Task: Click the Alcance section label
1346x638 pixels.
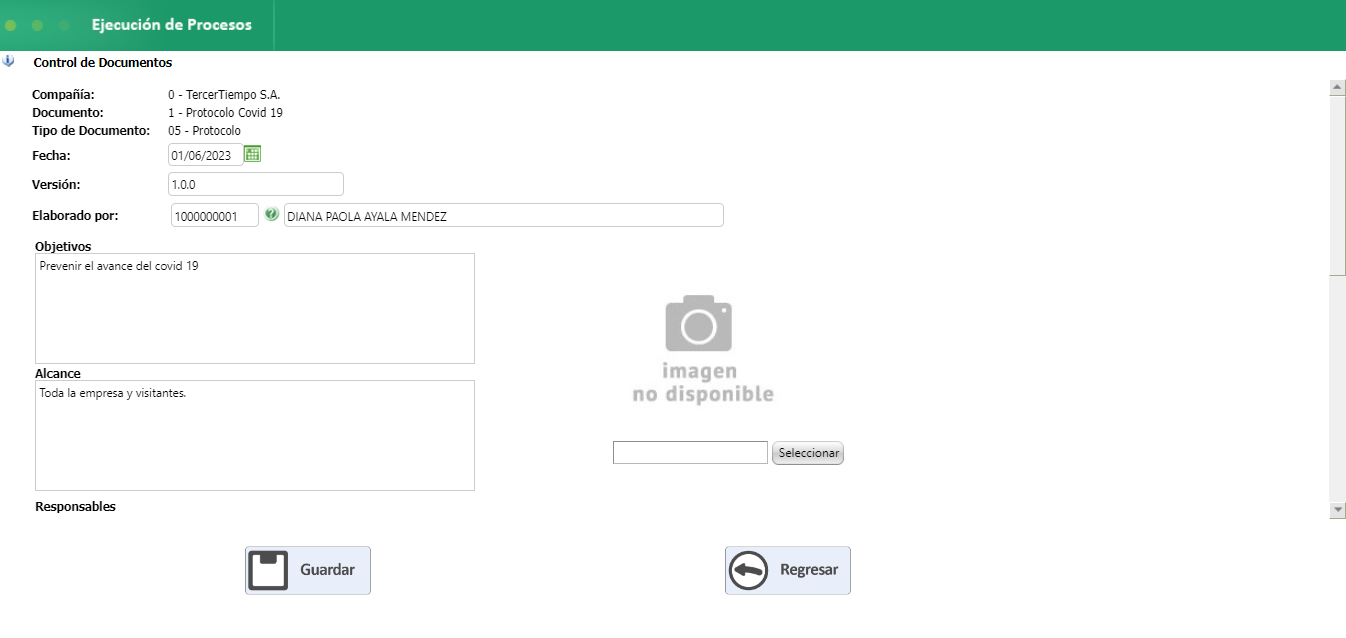Action: (58, 374)
